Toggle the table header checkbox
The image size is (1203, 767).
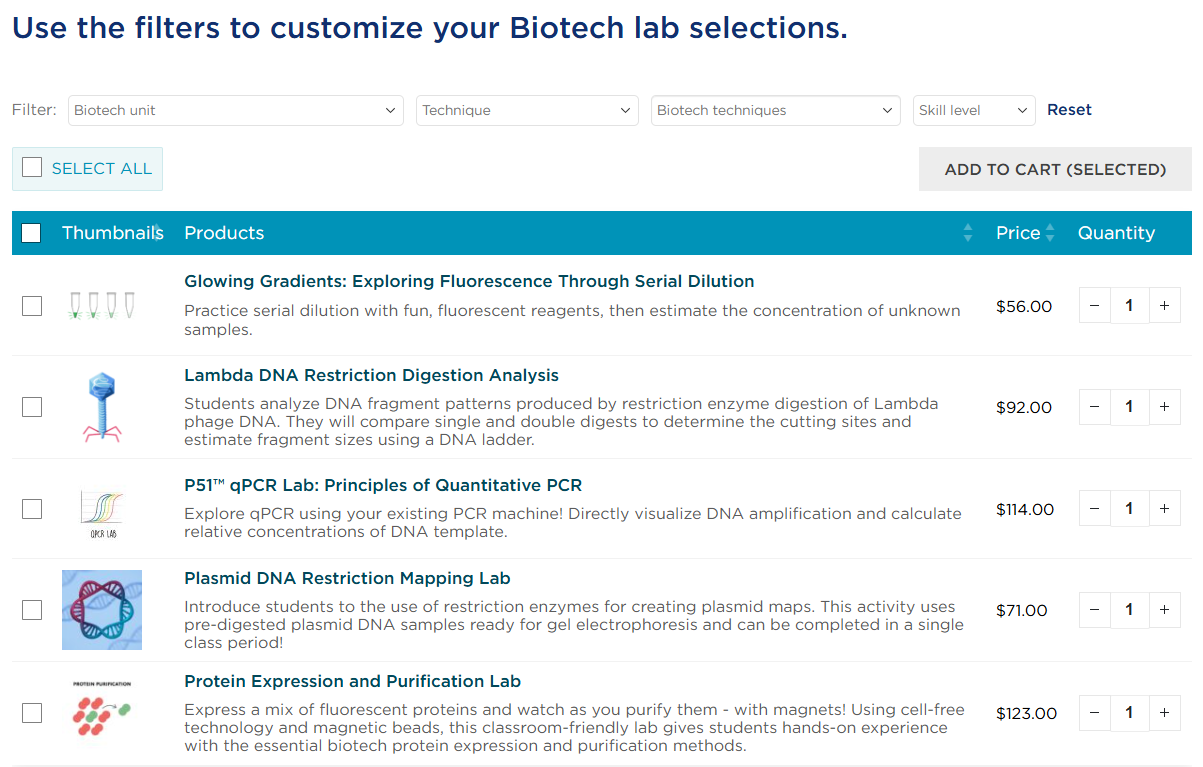pyautogui.click(x=31, y=233)
